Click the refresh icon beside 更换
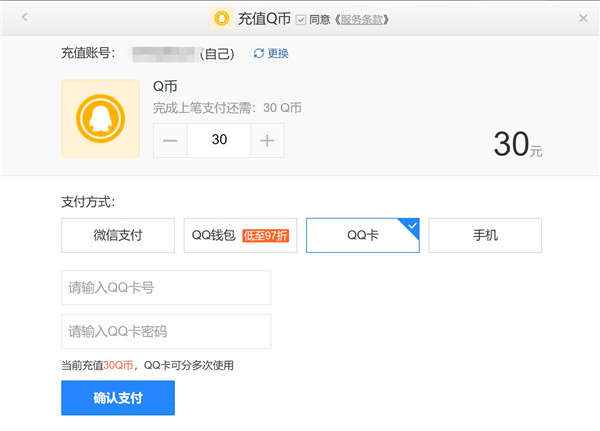Screen dimensions: 600x431 (259, 54)
